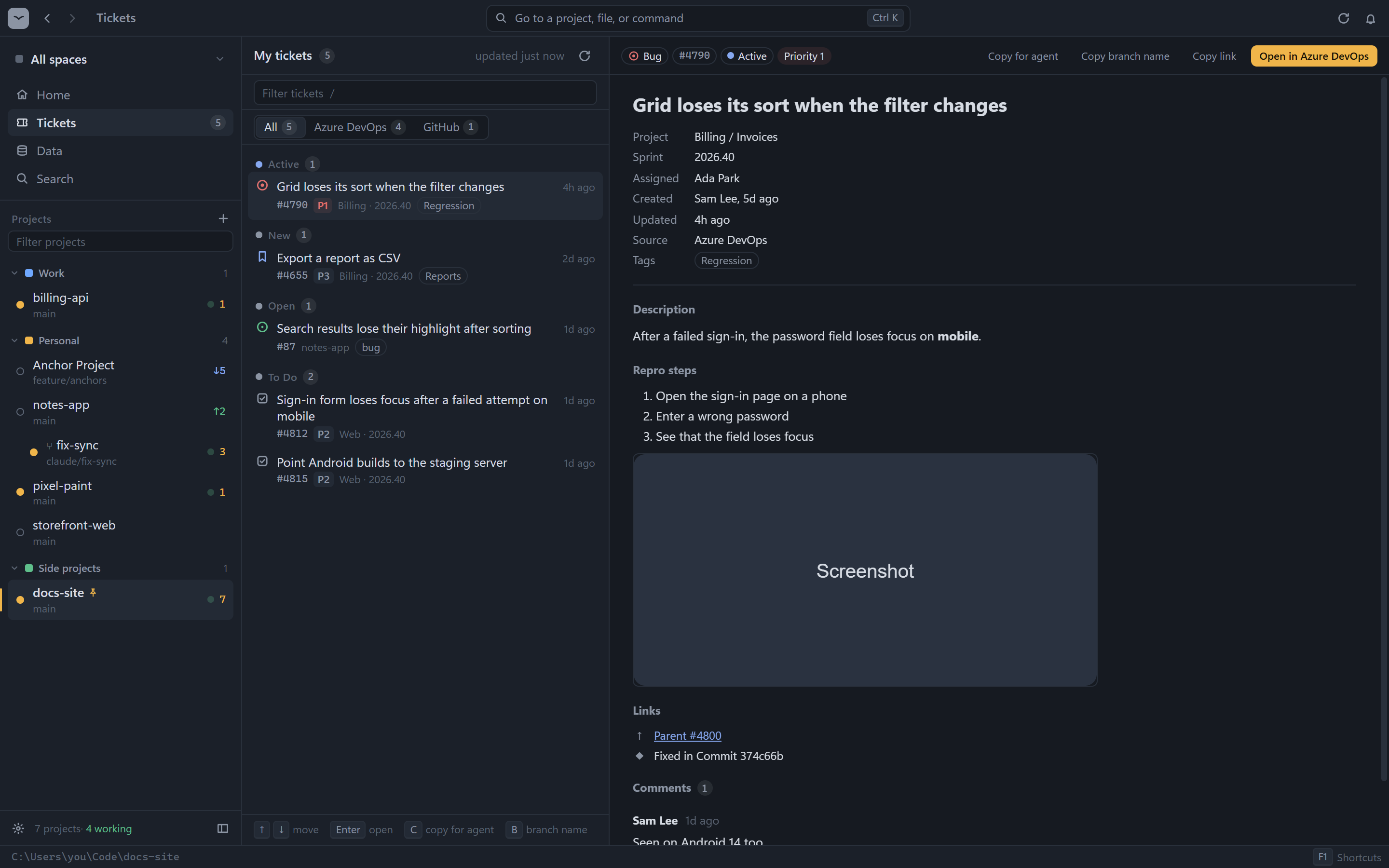Select the storefront-web project

click(x=121, y=532)
